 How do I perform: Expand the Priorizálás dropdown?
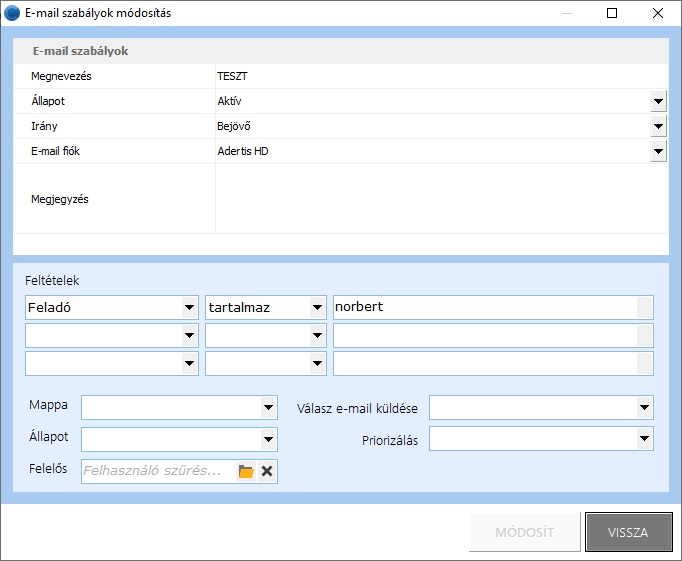pos(644,439)
